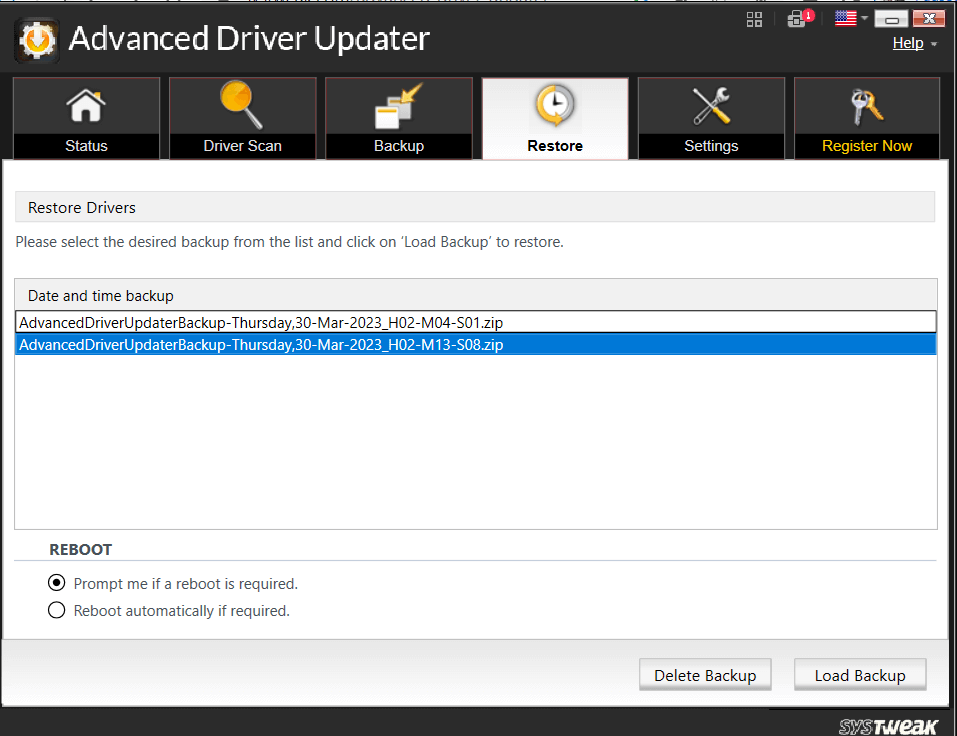The width and height of the screenshot is (957, 736).
Task: Select the H02-M04-S01 backup zip entry
Action: pos(260,322)
